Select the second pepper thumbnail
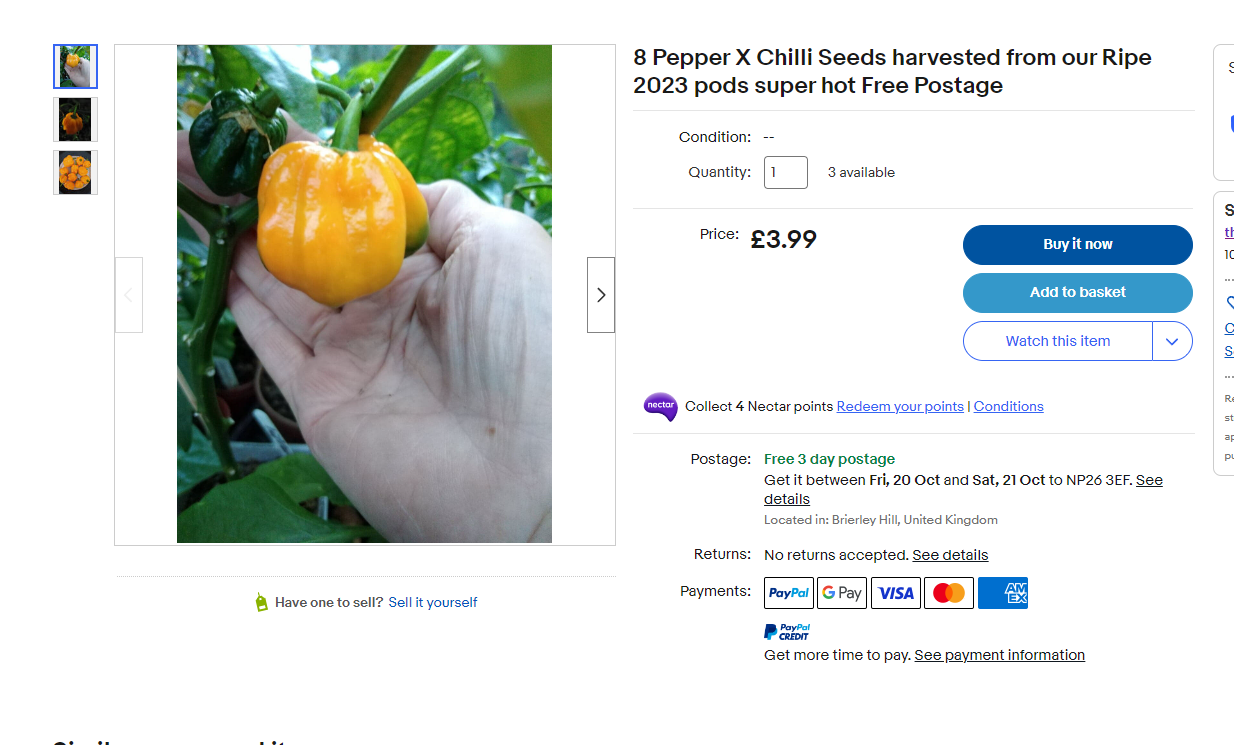This screenshot has width=1234, height=745. 75,119
